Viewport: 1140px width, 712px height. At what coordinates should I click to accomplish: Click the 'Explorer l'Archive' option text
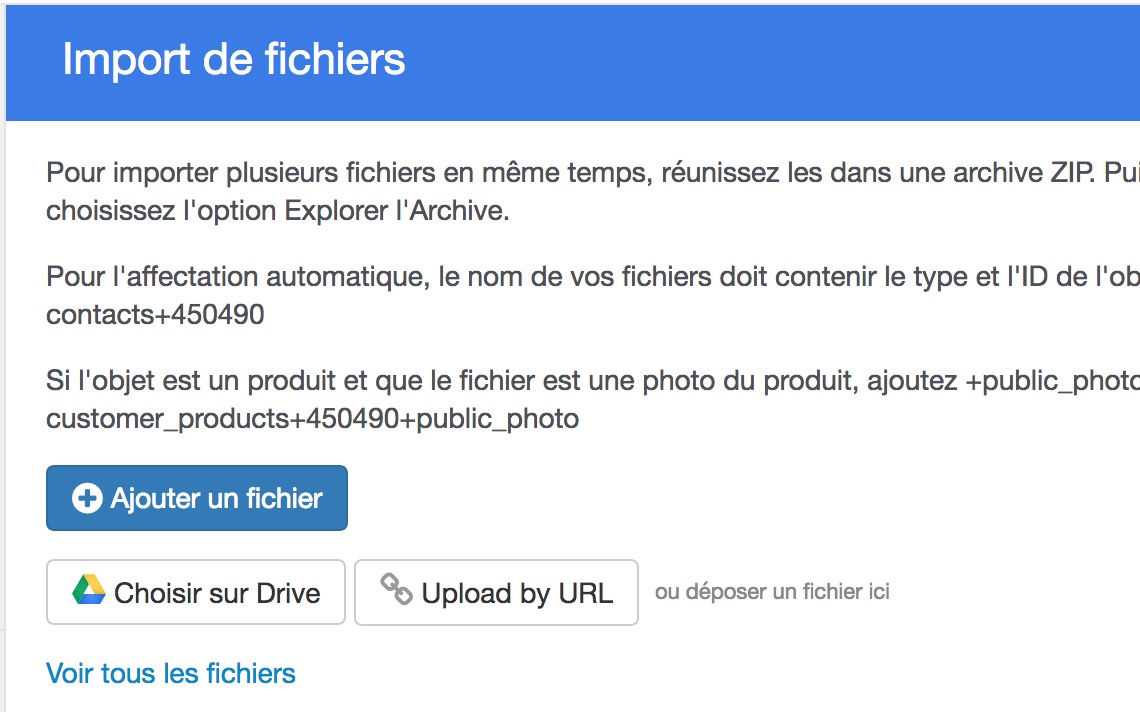396,211
